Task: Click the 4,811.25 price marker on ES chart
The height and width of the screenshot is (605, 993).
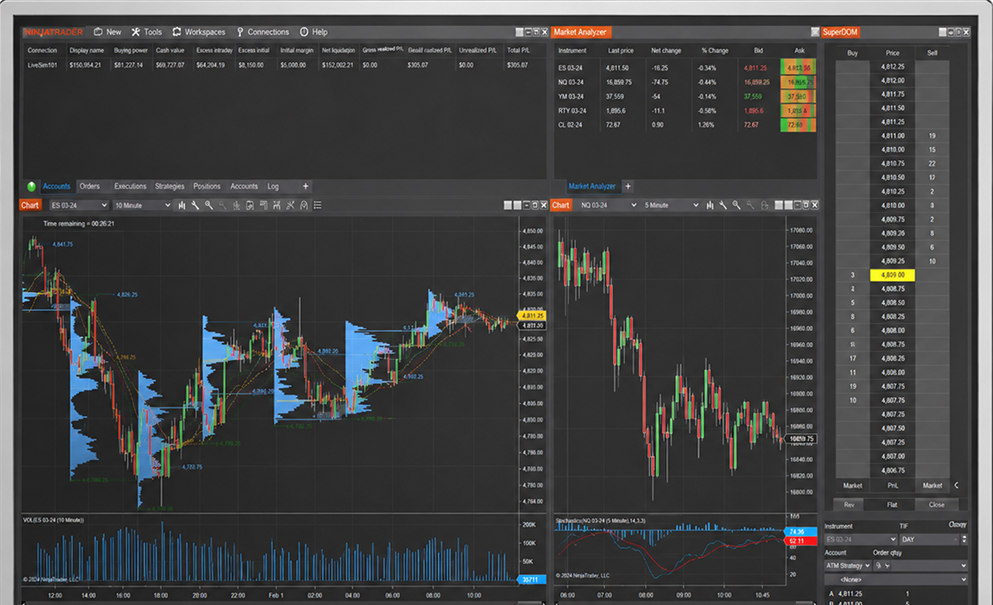Action: click(532, 315)
